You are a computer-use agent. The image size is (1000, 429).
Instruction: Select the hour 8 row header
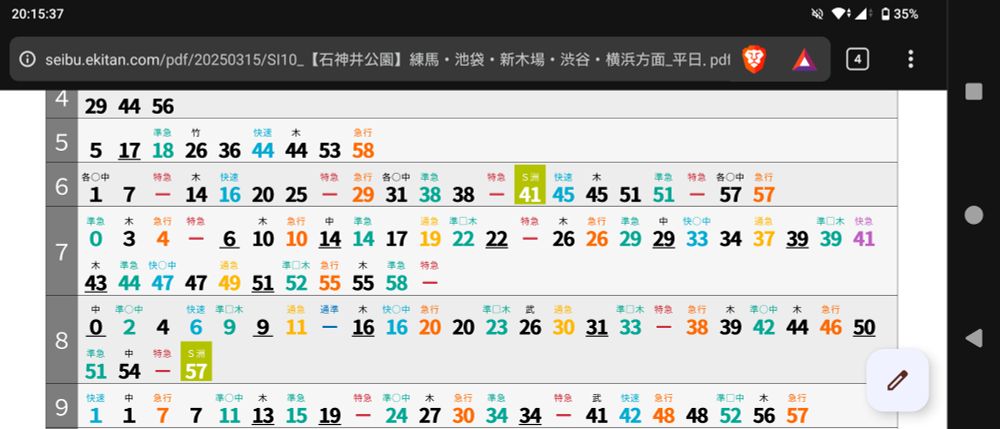pos(62,339)
